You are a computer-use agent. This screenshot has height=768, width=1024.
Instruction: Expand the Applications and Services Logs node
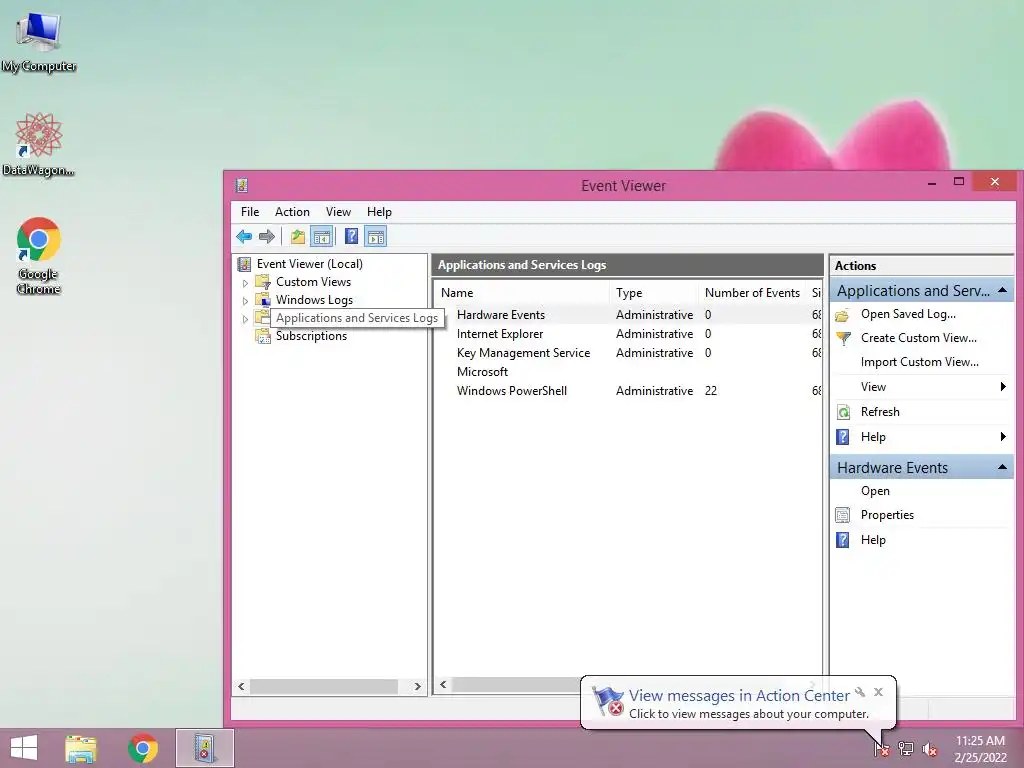point(246,319)
